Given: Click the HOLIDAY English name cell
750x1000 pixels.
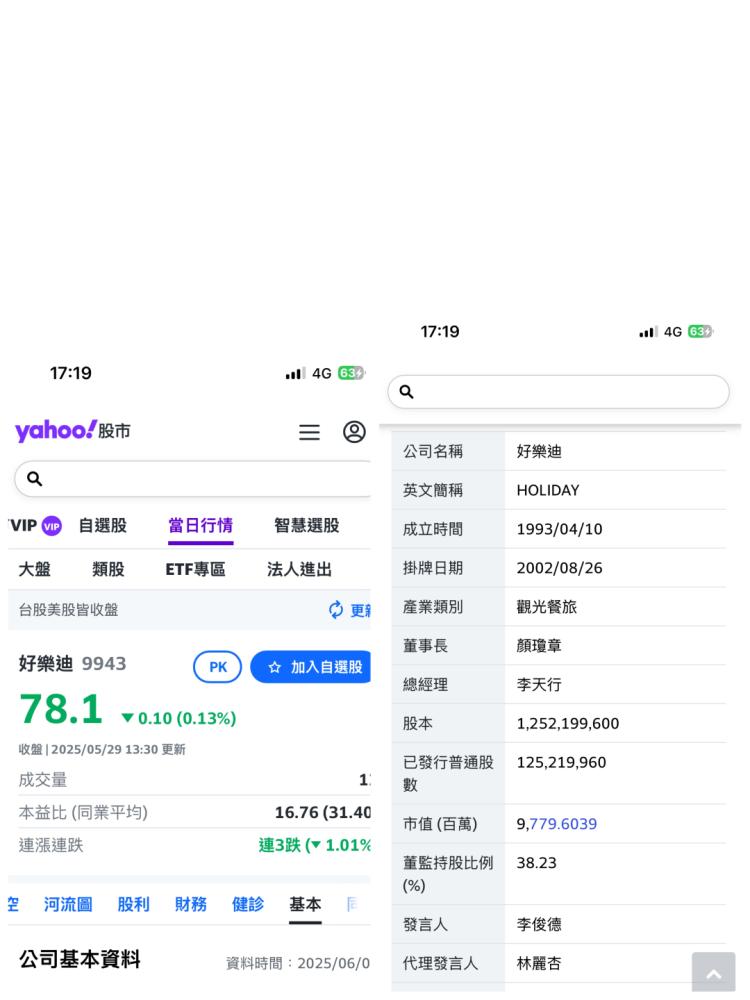Looking at the screenshot, I should (548, 490).
